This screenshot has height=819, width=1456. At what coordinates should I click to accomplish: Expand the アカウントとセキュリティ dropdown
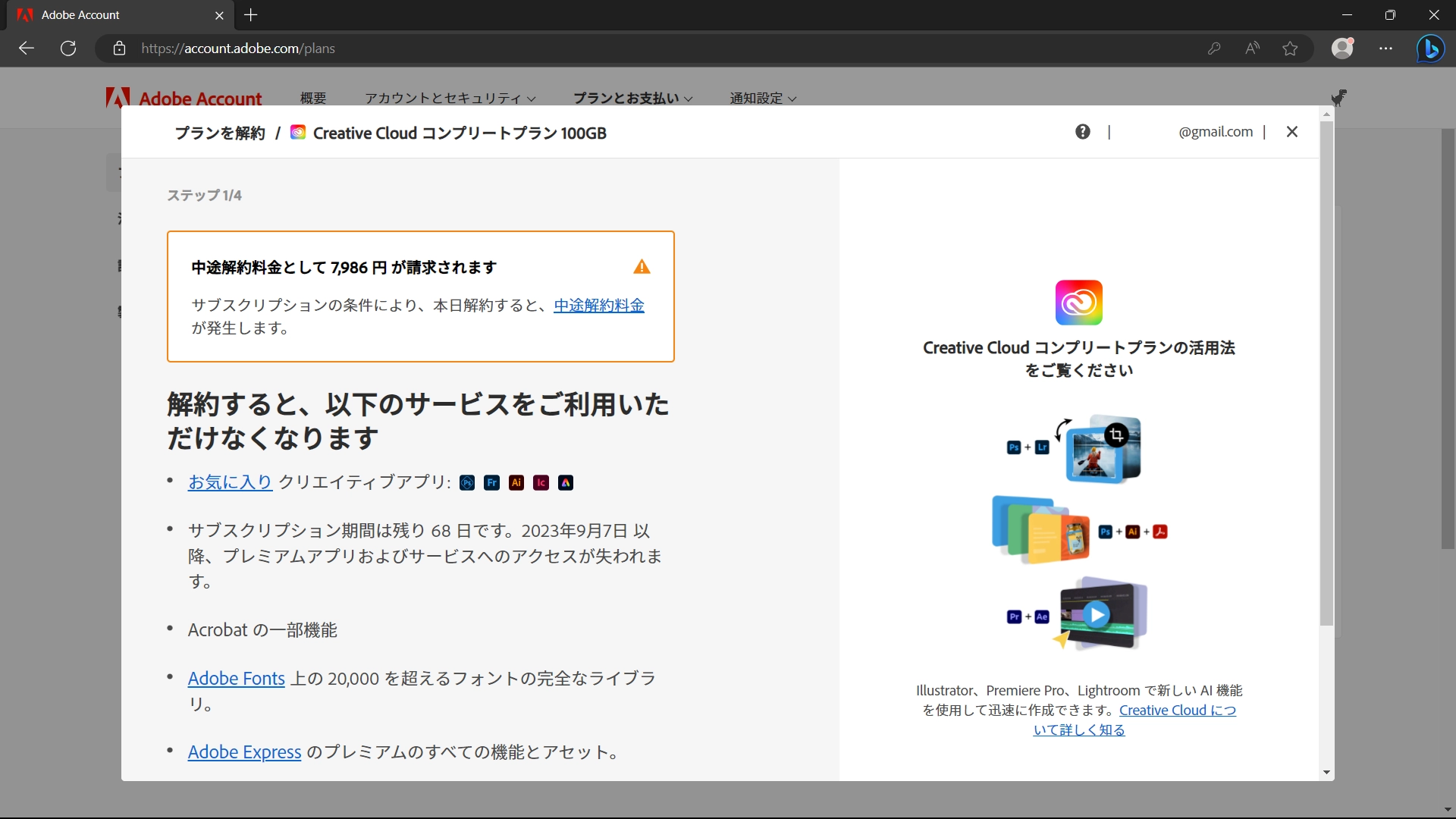tap(449, 98)
